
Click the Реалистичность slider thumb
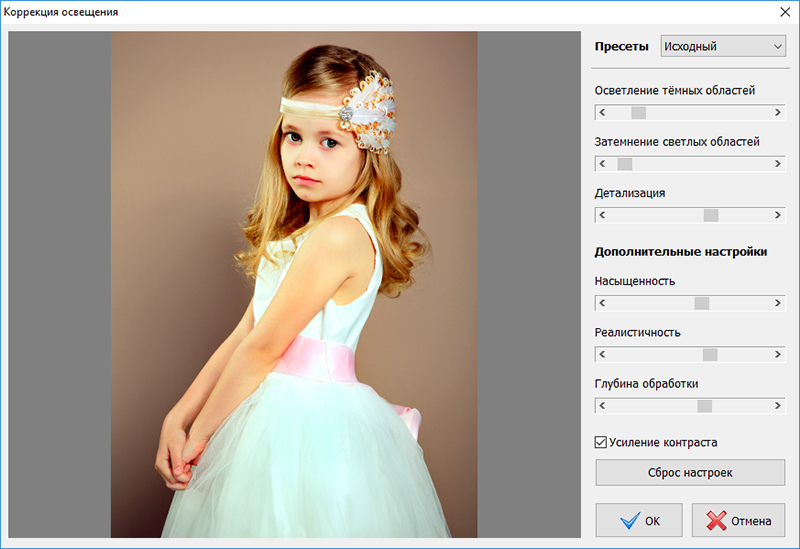coord(710,354)
